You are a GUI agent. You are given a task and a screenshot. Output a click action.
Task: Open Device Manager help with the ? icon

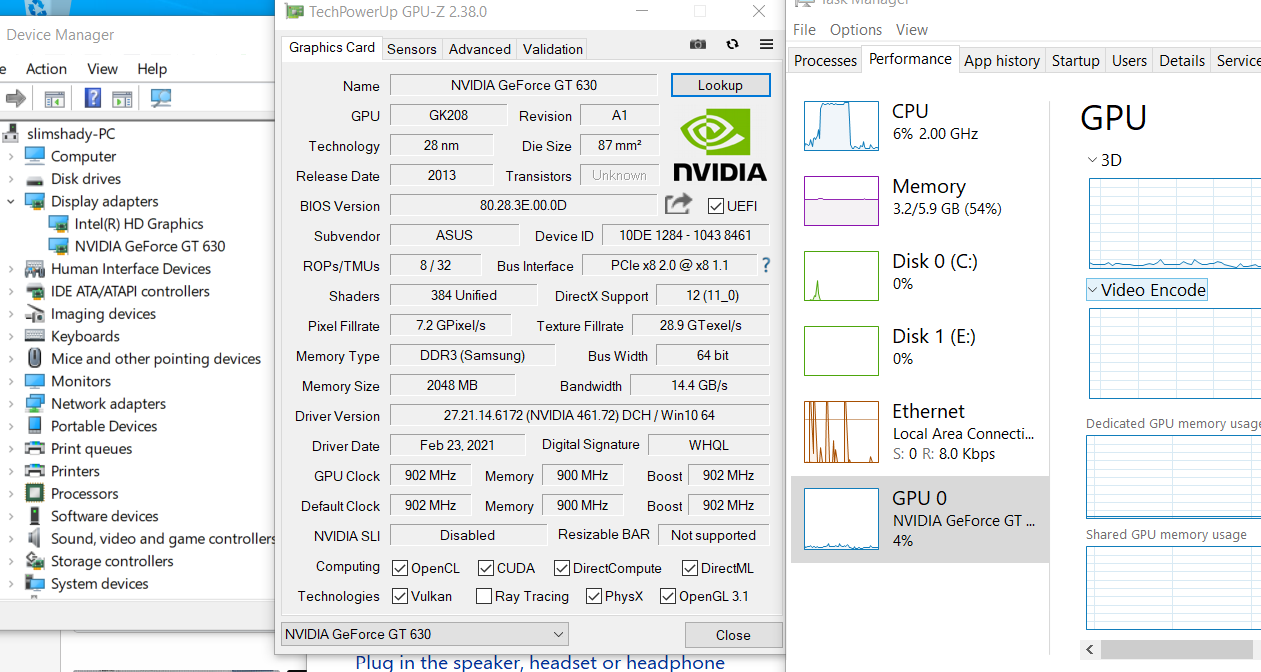click(91, 98)
